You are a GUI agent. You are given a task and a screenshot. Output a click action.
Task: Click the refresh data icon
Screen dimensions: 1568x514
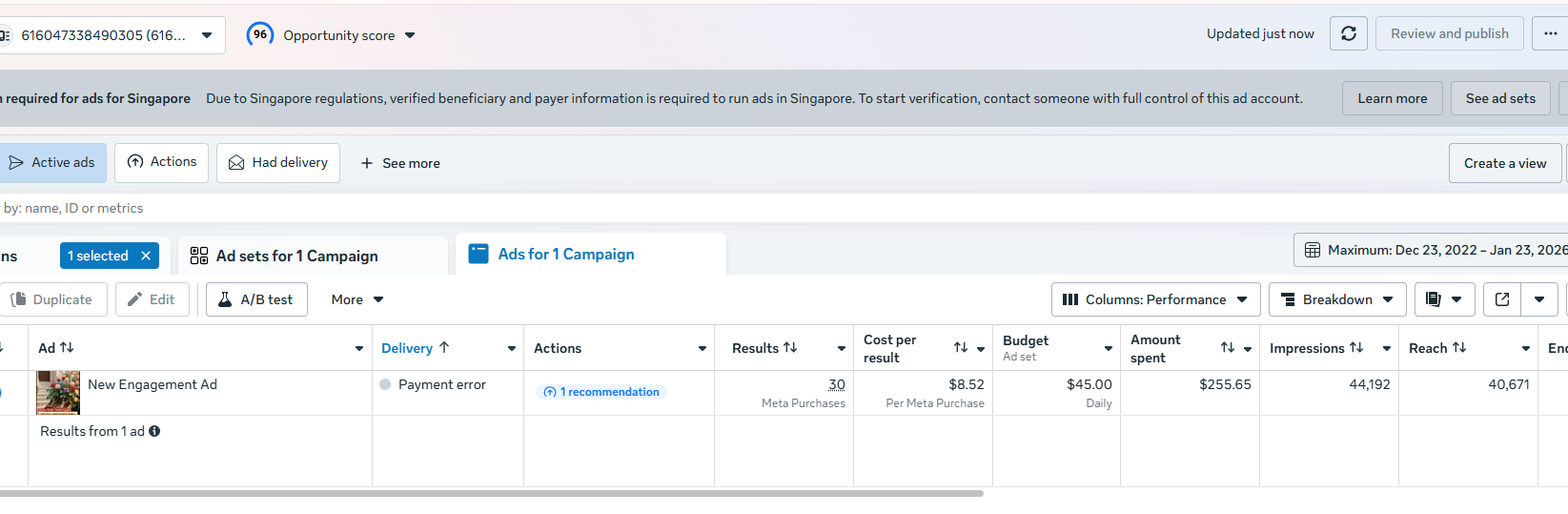1348,33
